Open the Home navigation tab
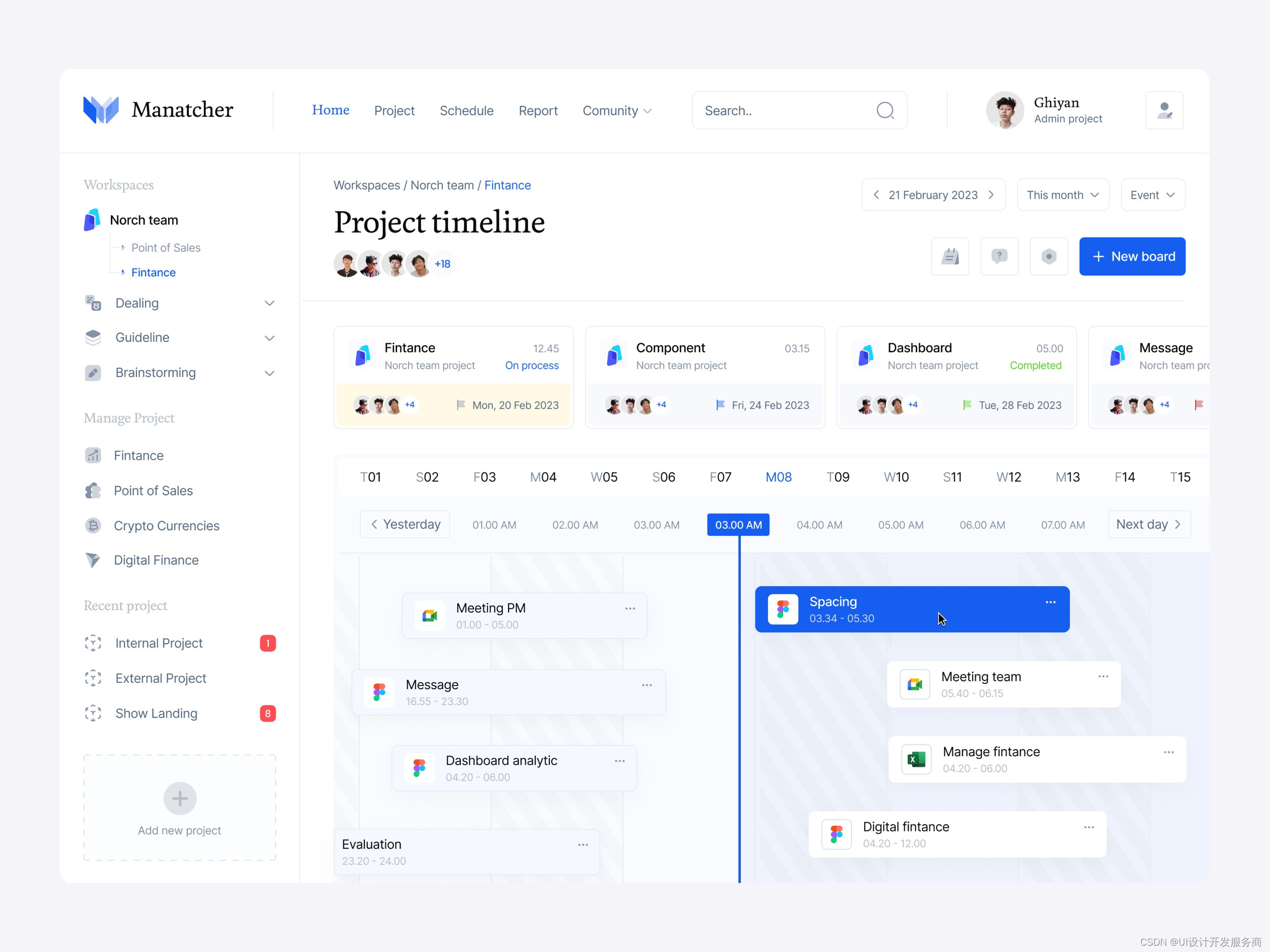 pos(330,110)
